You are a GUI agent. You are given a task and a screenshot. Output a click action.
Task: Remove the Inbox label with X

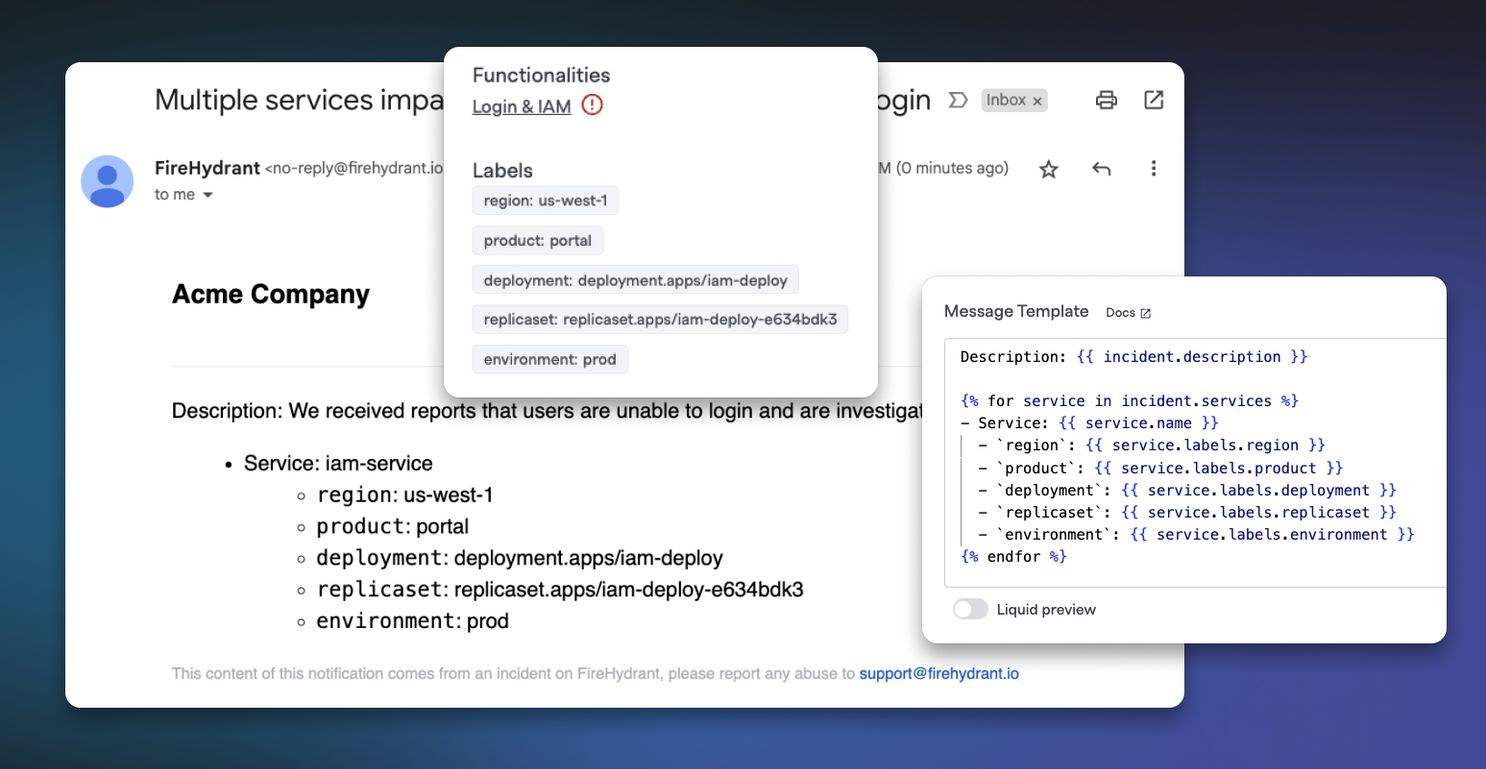click(1037, 100)
